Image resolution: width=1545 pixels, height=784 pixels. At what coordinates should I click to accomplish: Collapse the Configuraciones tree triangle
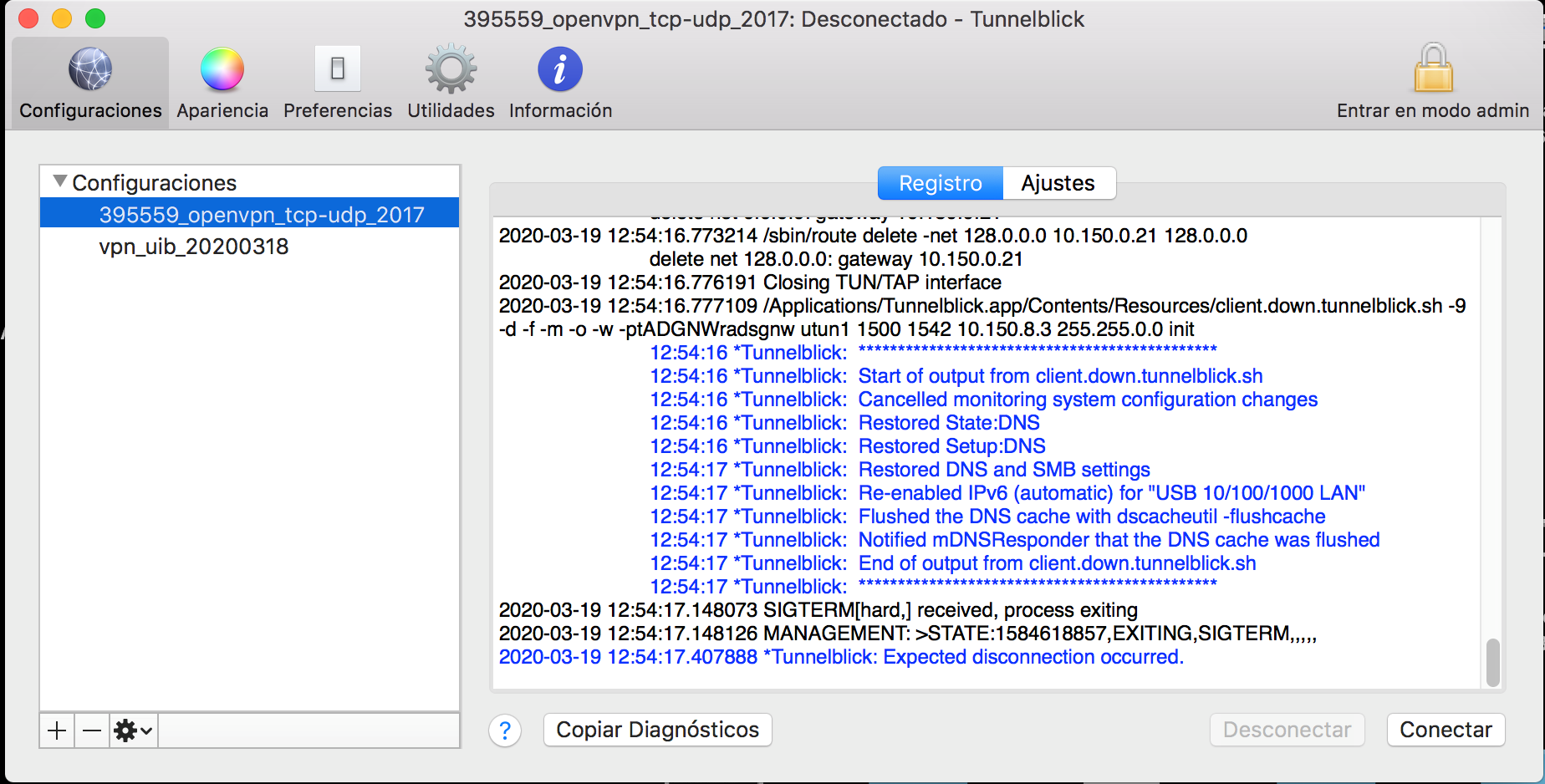click(60, 181)
